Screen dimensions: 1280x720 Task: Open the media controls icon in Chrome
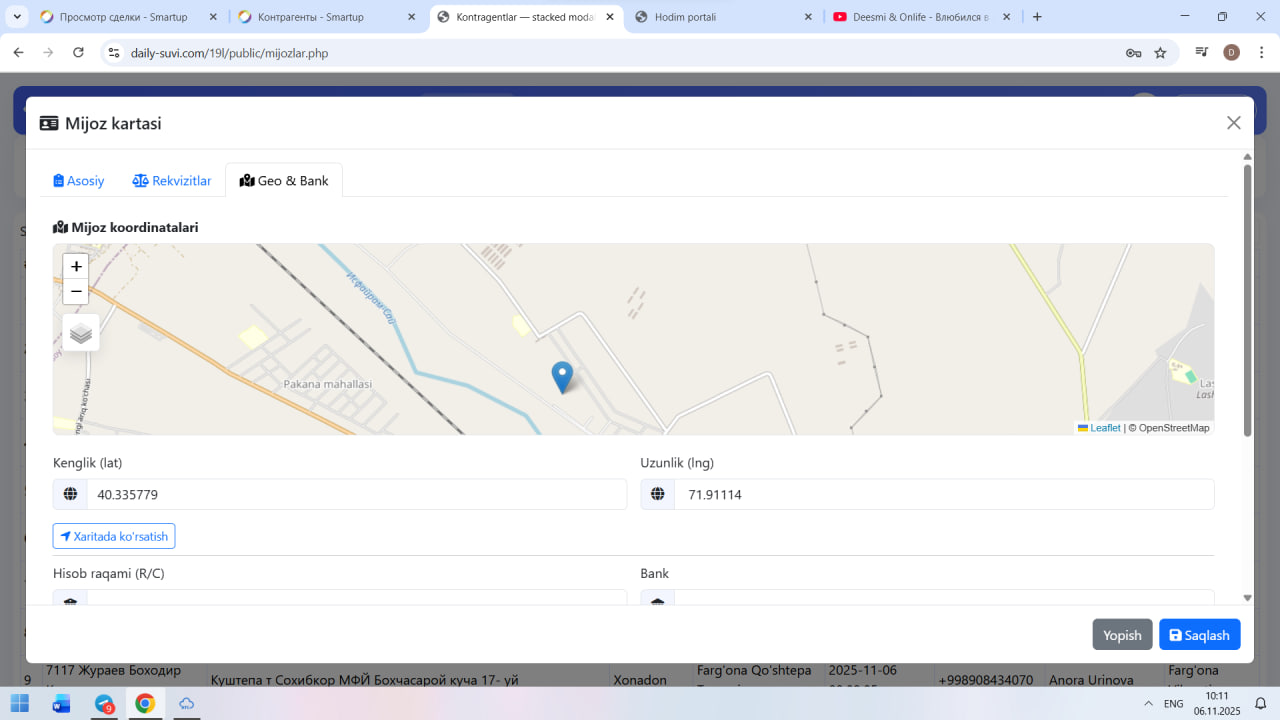coord(1202,53)
